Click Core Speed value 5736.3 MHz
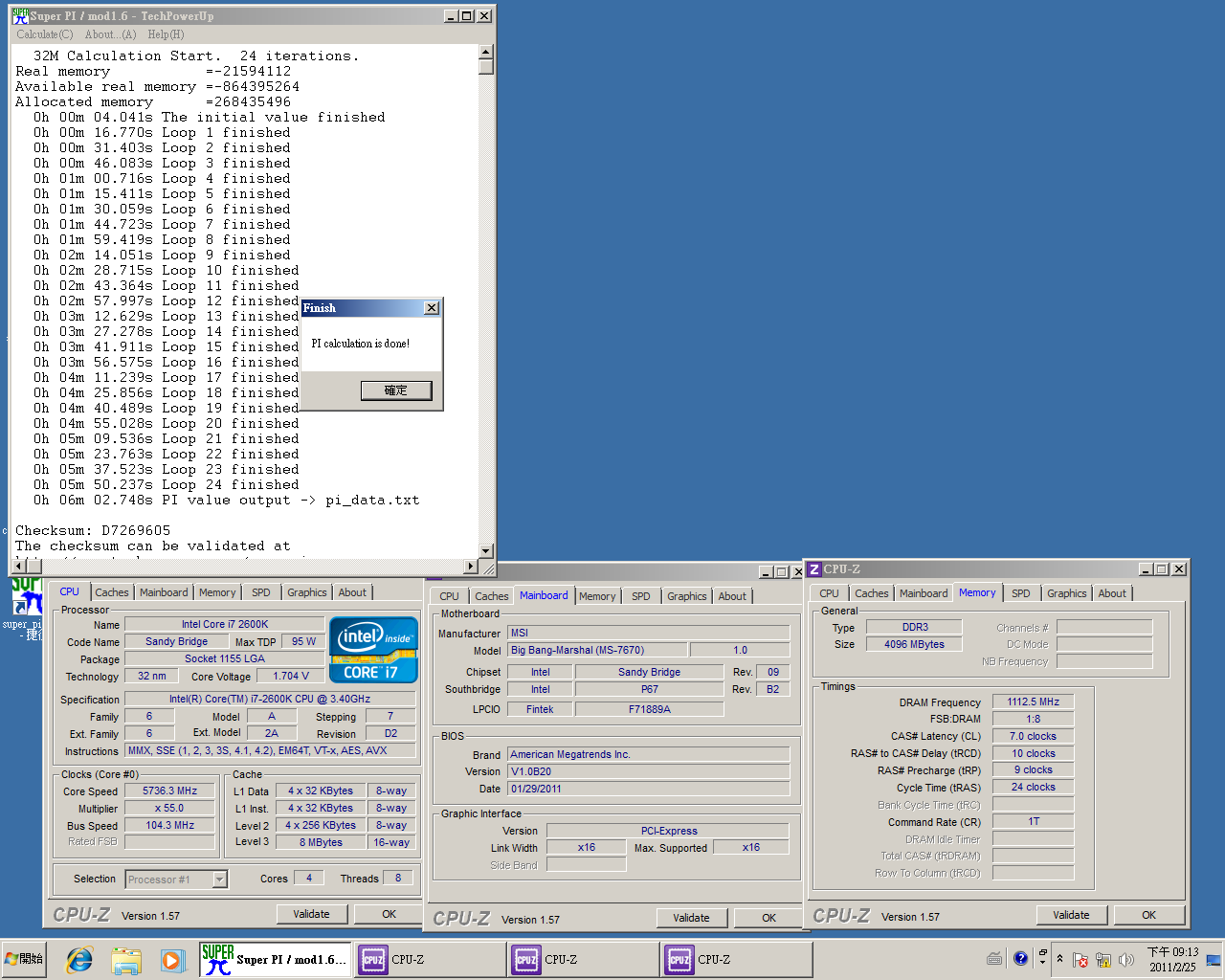Image resolution: width=1225 pixels, height=980 pixels. click(x=170, y=791)
